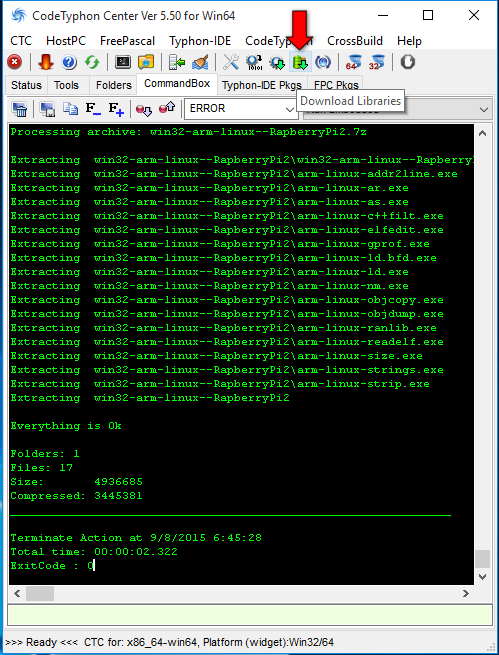Click the gear with green arrow icon

[277, 62]
